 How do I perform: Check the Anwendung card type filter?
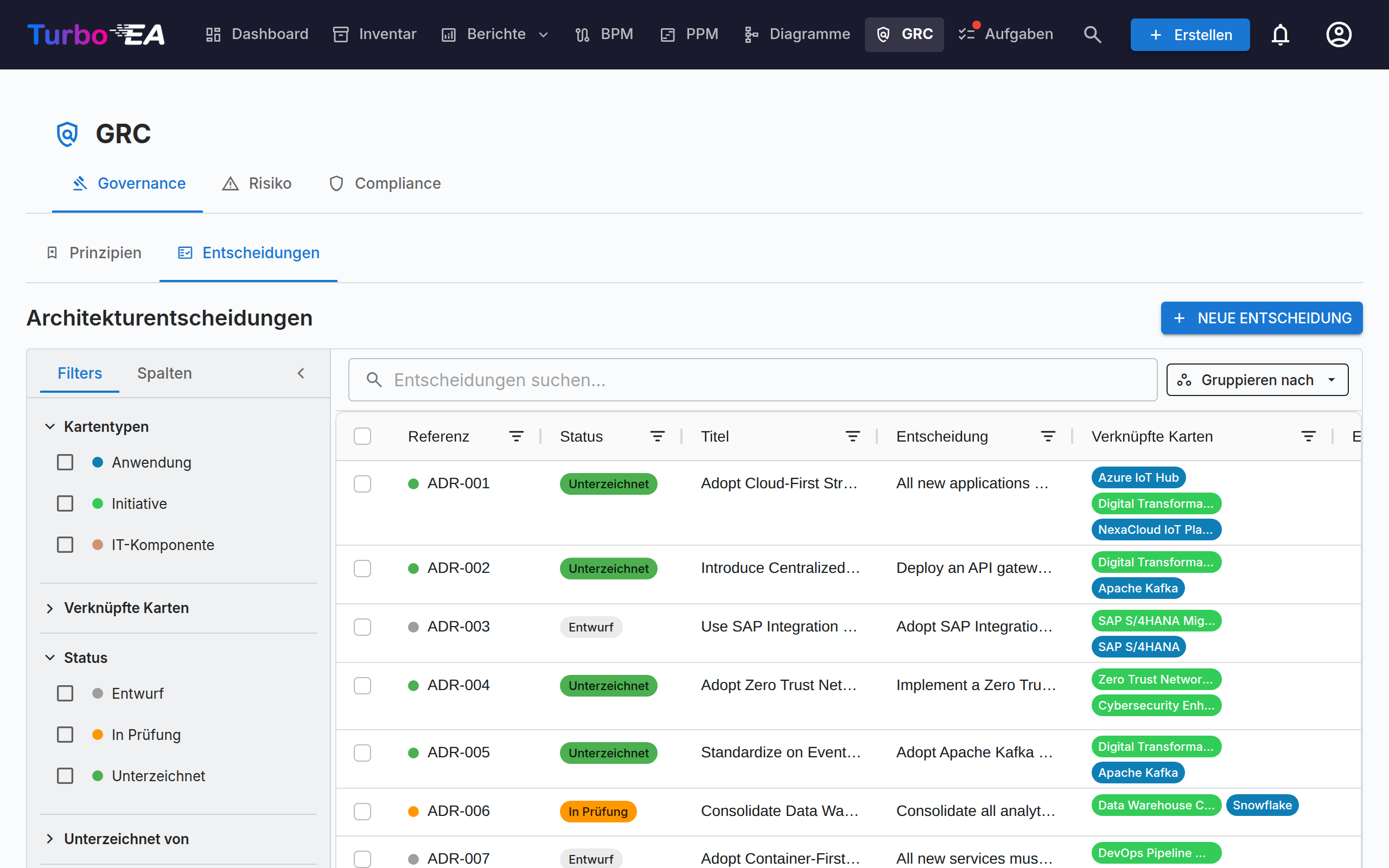pos(65,462)
